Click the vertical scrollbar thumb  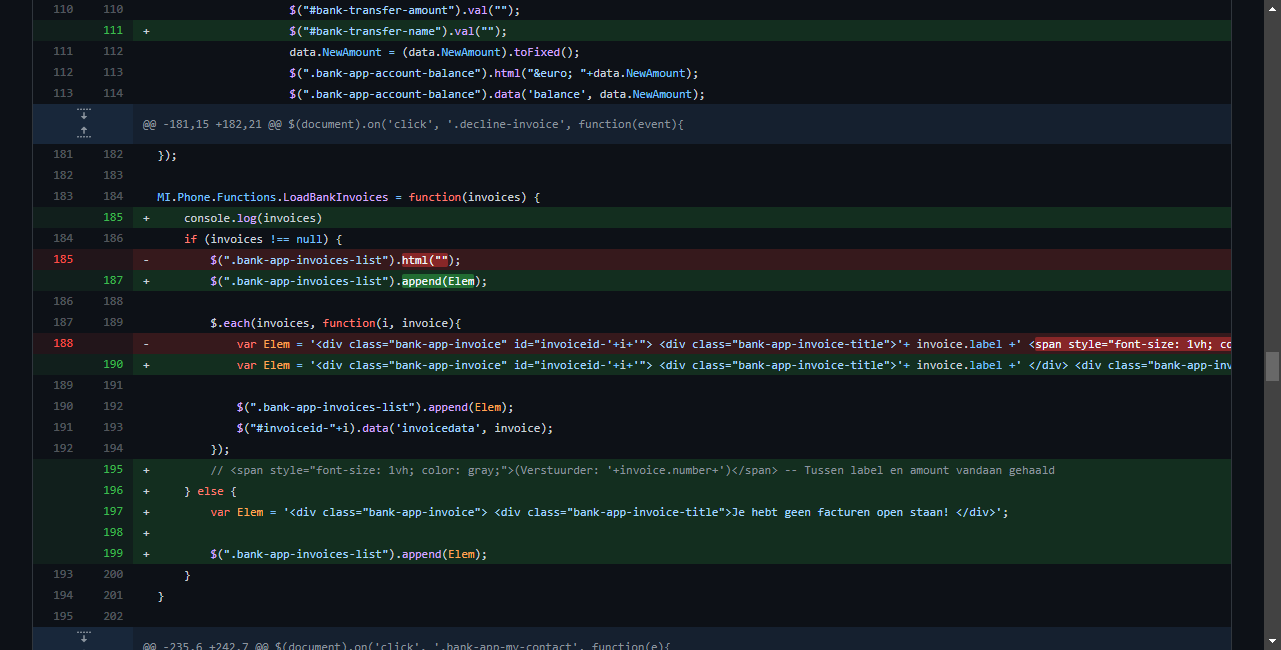[1272, 366]
